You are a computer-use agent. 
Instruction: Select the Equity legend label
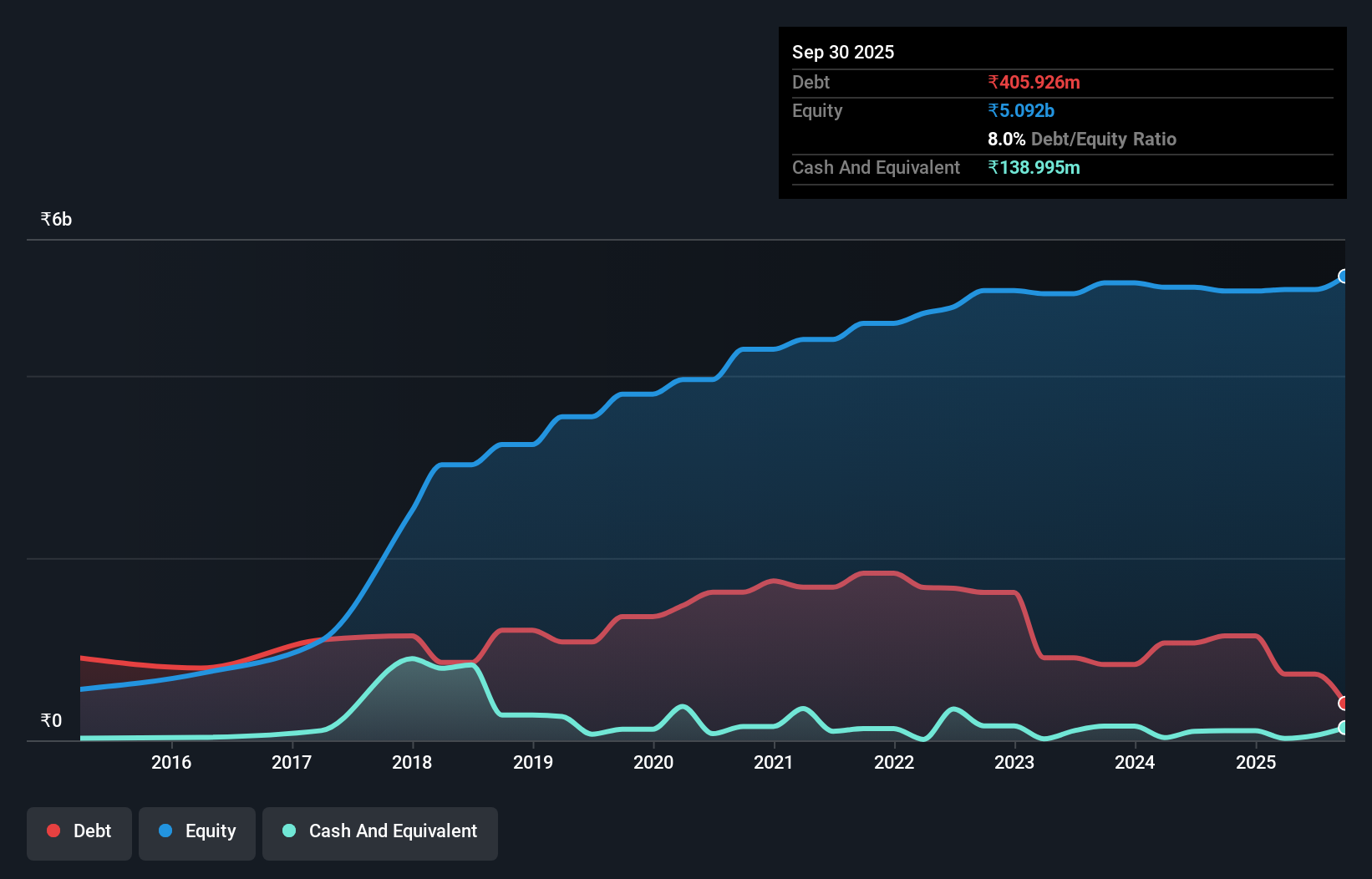coord(210,831)
